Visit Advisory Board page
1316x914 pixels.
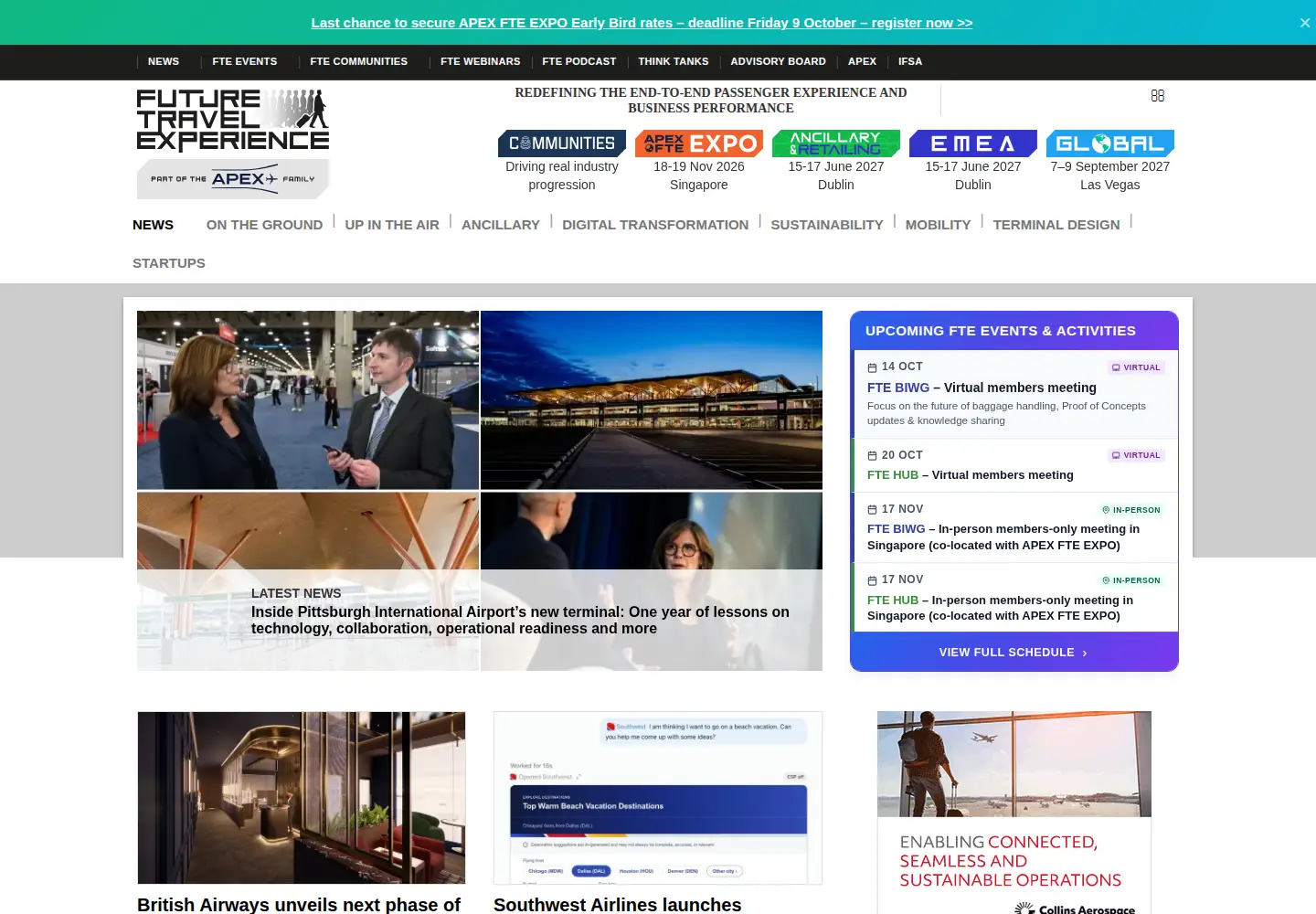779,61
